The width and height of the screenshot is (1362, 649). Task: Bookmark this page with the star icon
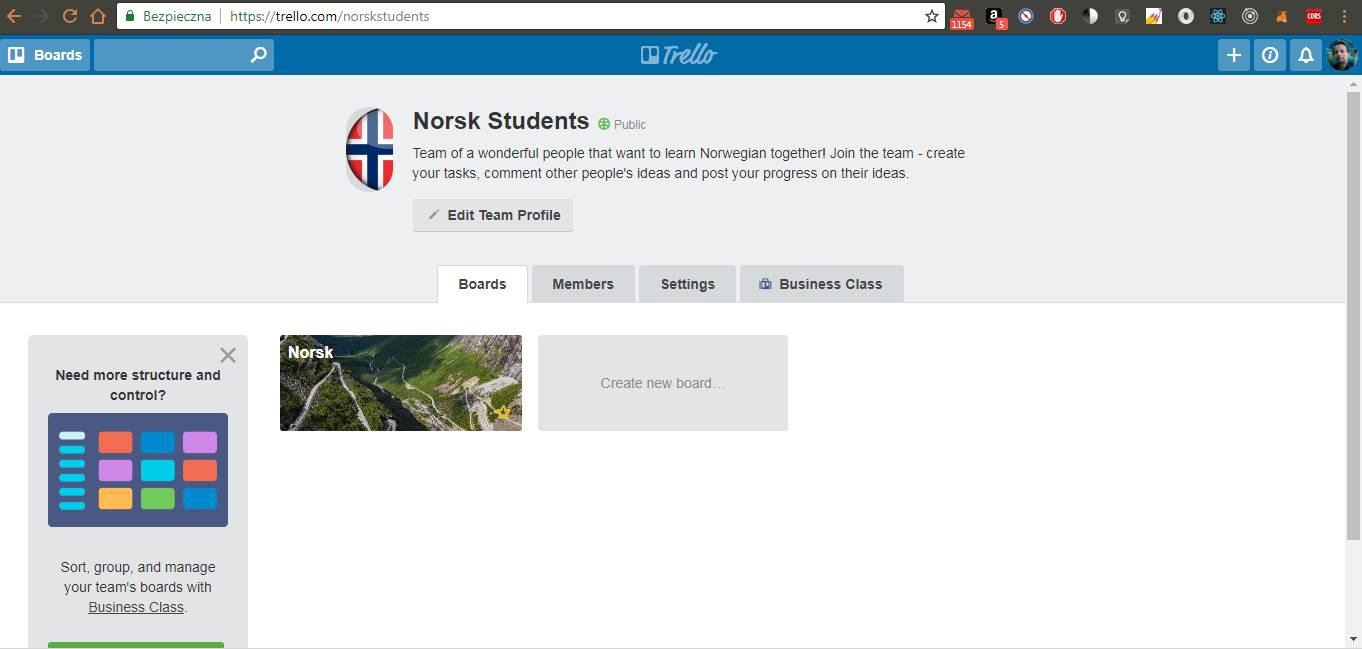(x=932, y=16)
